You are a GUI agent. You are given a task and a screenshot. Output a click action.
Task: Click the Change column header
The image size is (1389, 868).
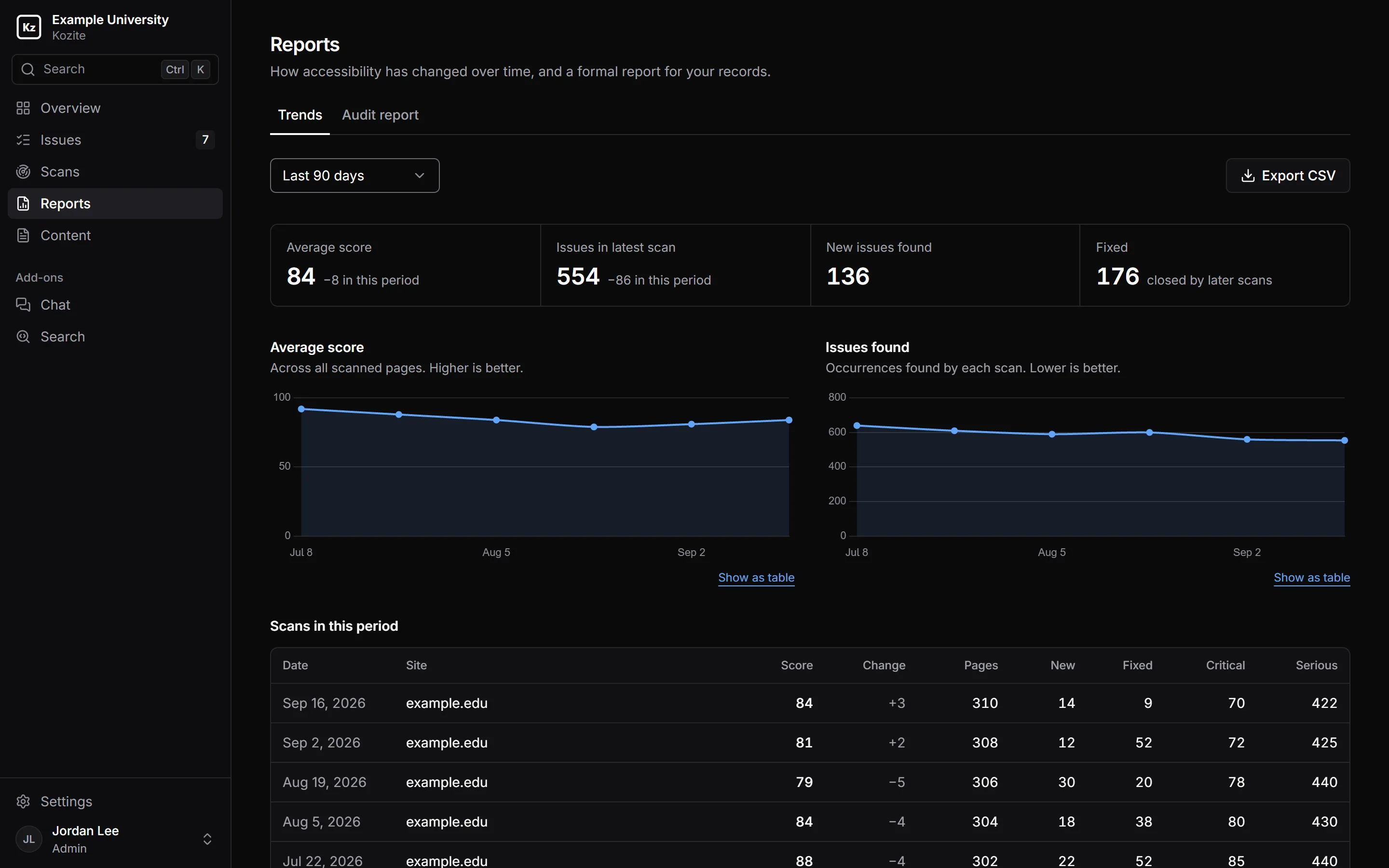(x=884, y=665)
